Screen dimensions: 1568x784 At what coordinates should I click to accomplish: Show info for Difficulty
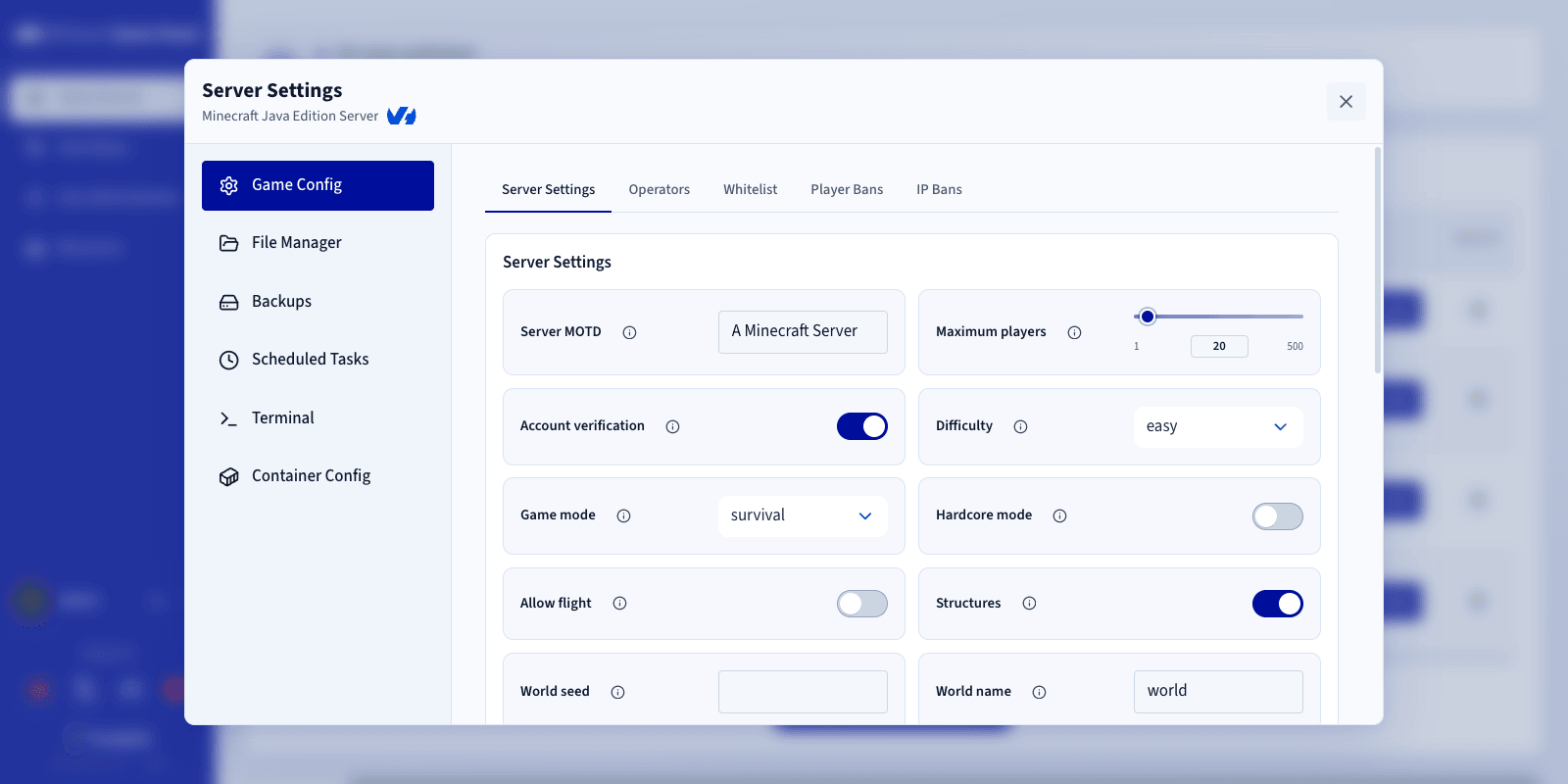click(x=1020, y=426)
